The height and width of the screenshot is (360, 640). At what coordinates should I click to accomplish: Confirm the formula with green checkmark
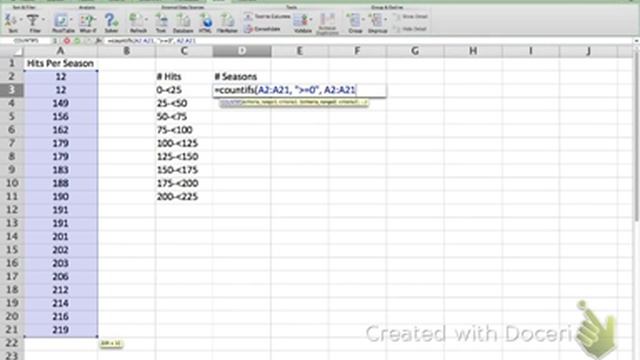(x=77, y=41)
